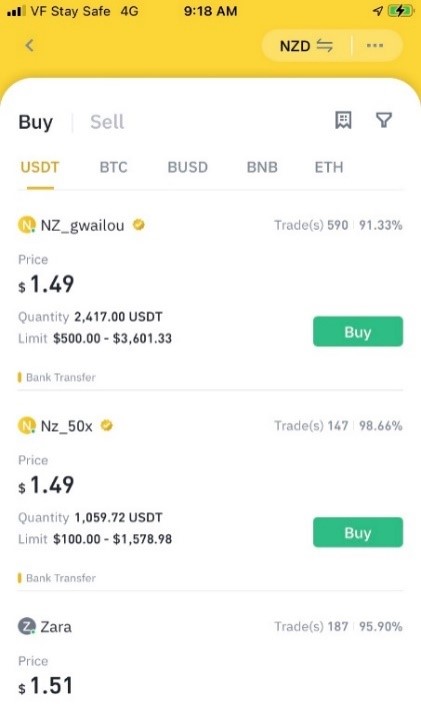Open the three-dots more menu
The image size is (421, 720).
click(375, 45)
